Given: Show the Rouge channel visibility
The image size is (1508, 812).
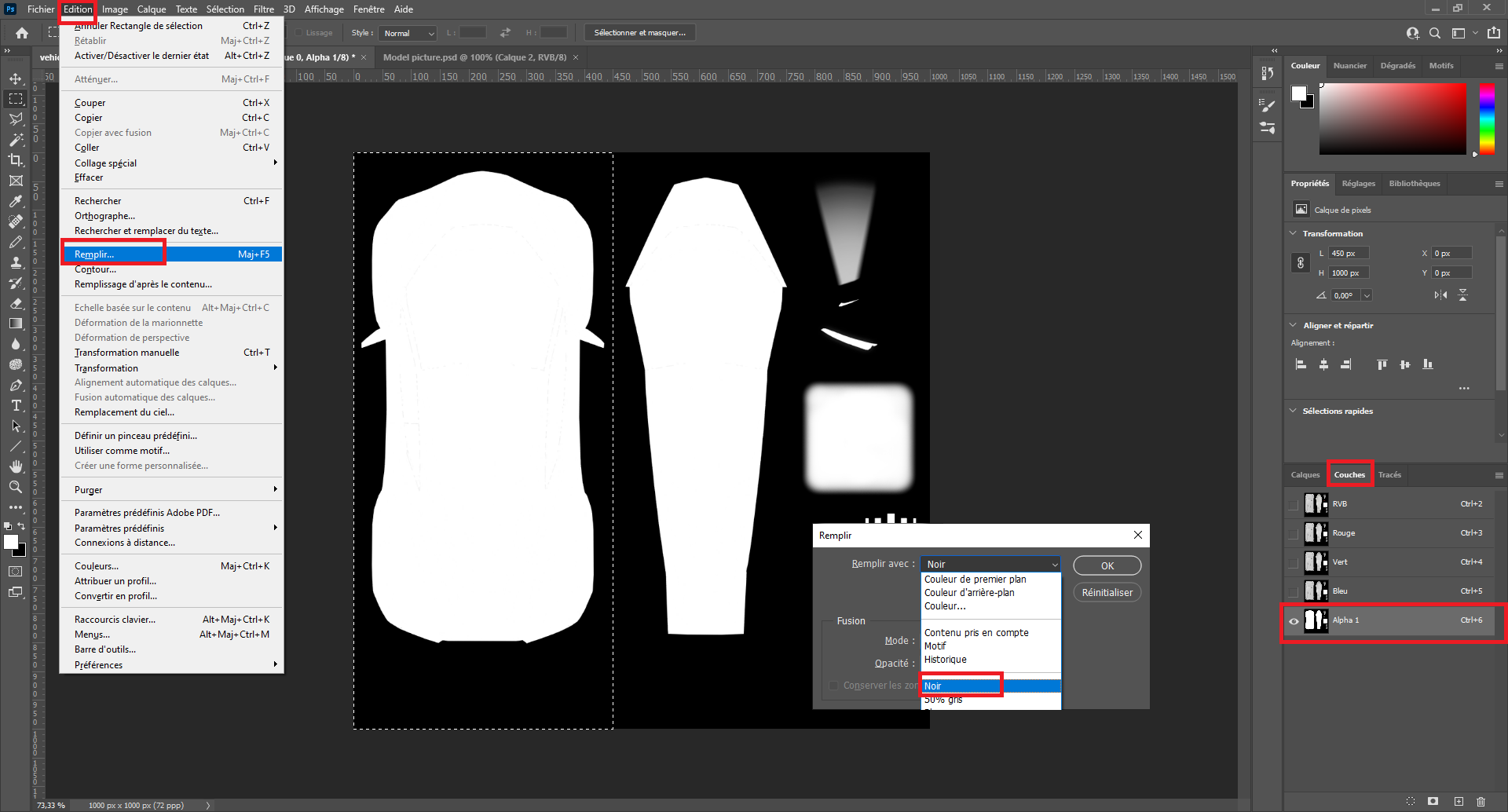Looking at the screenshot, I should click(x=1294, y=533).
